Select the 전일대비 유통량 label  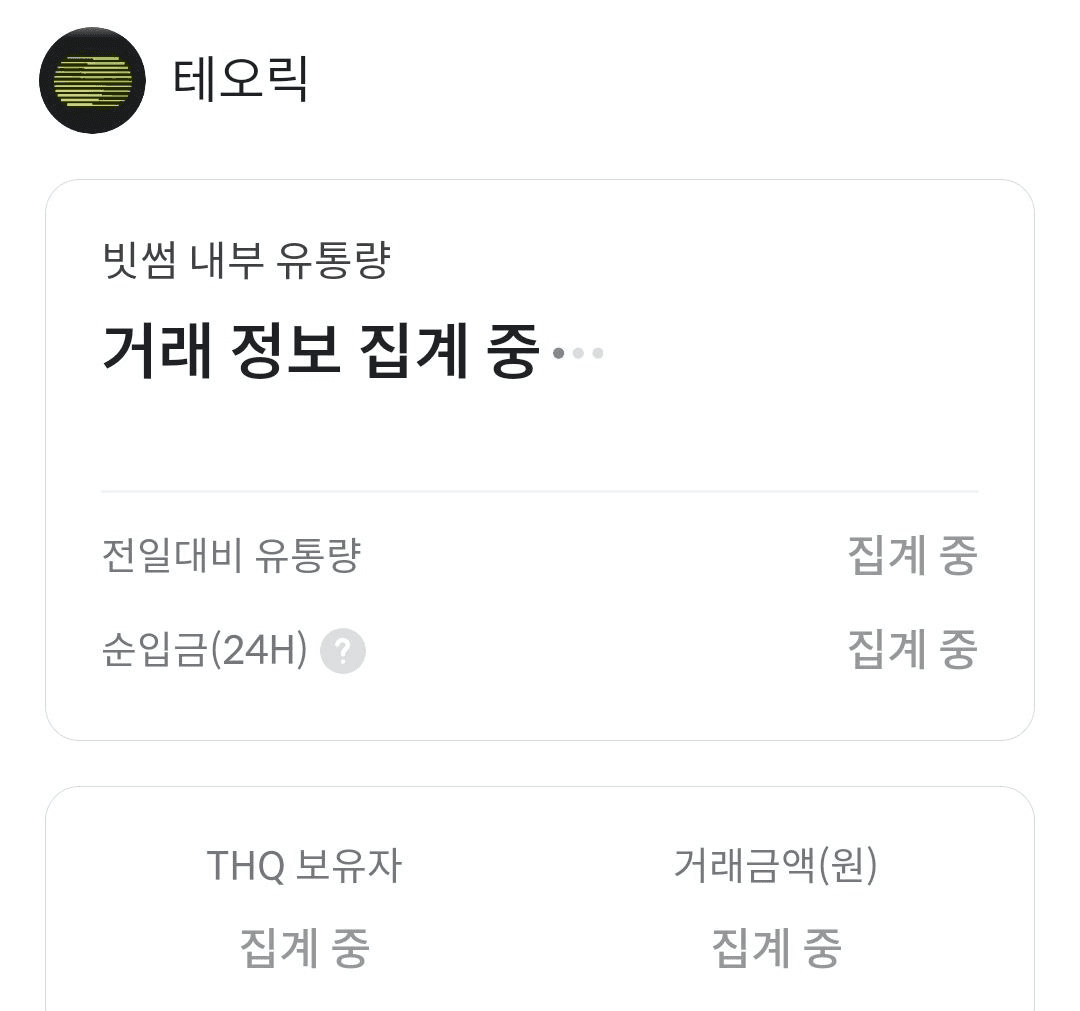click(231, 556)
